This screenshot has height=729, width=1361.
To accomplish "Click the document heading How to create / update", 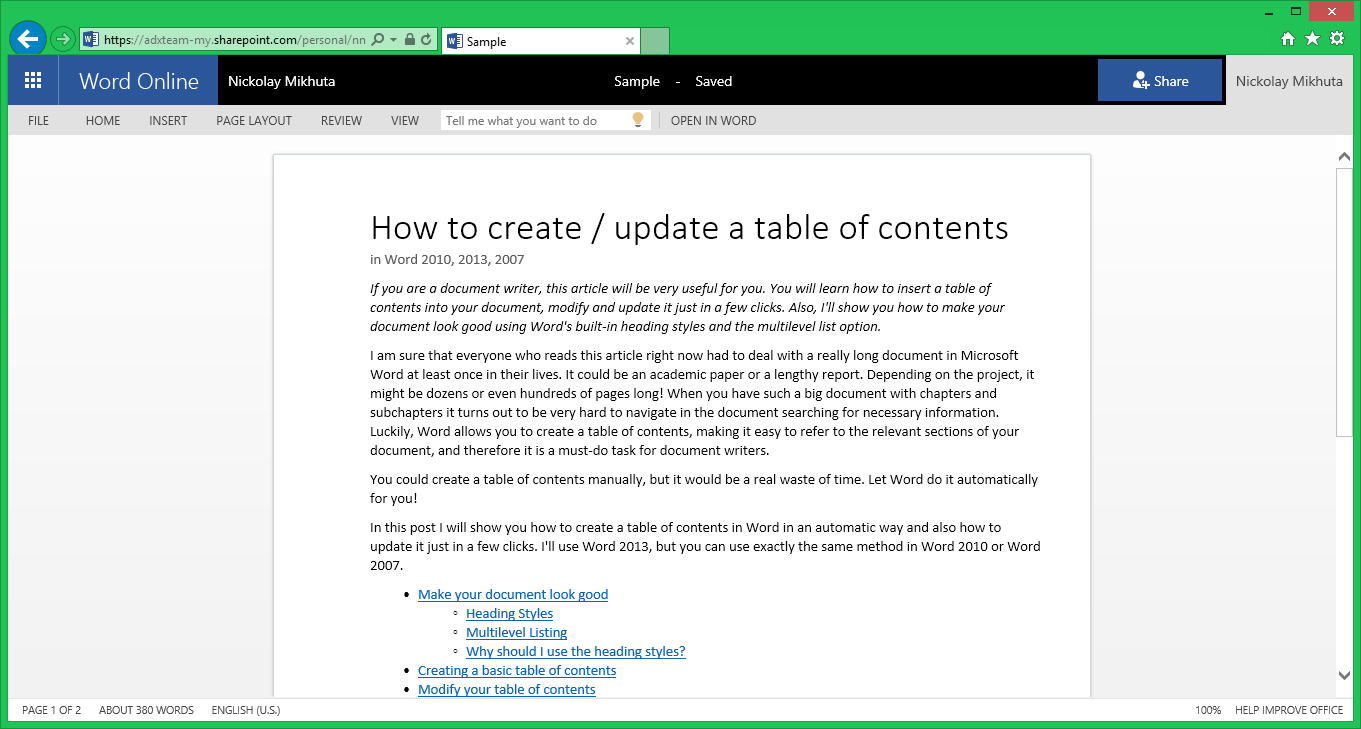I will pos(689,228).
